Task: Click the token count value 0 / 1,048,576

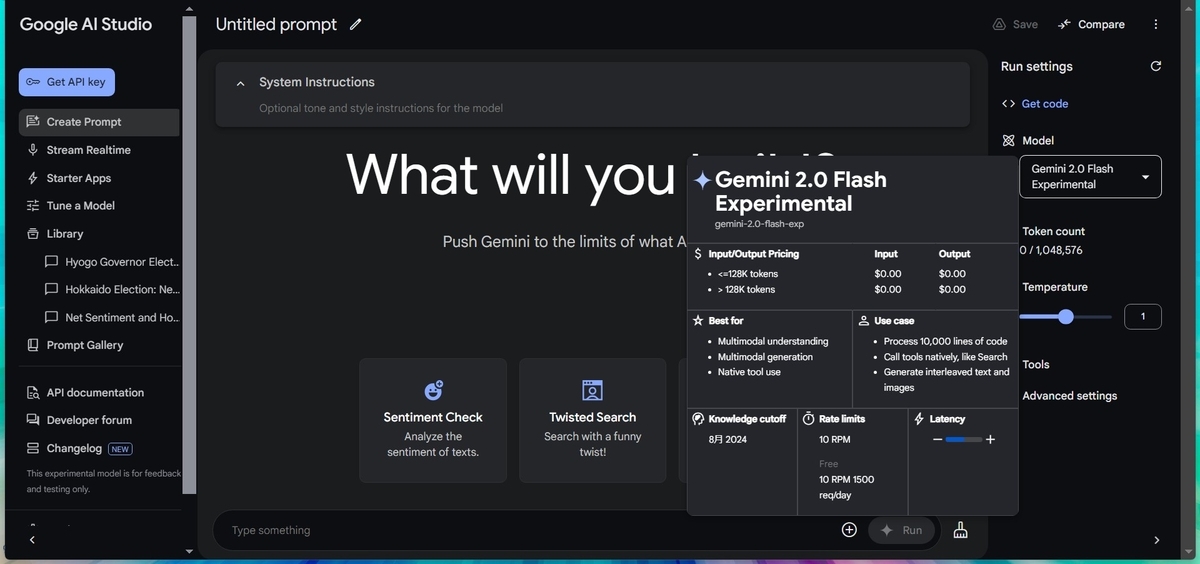Action: point(1051,250)
